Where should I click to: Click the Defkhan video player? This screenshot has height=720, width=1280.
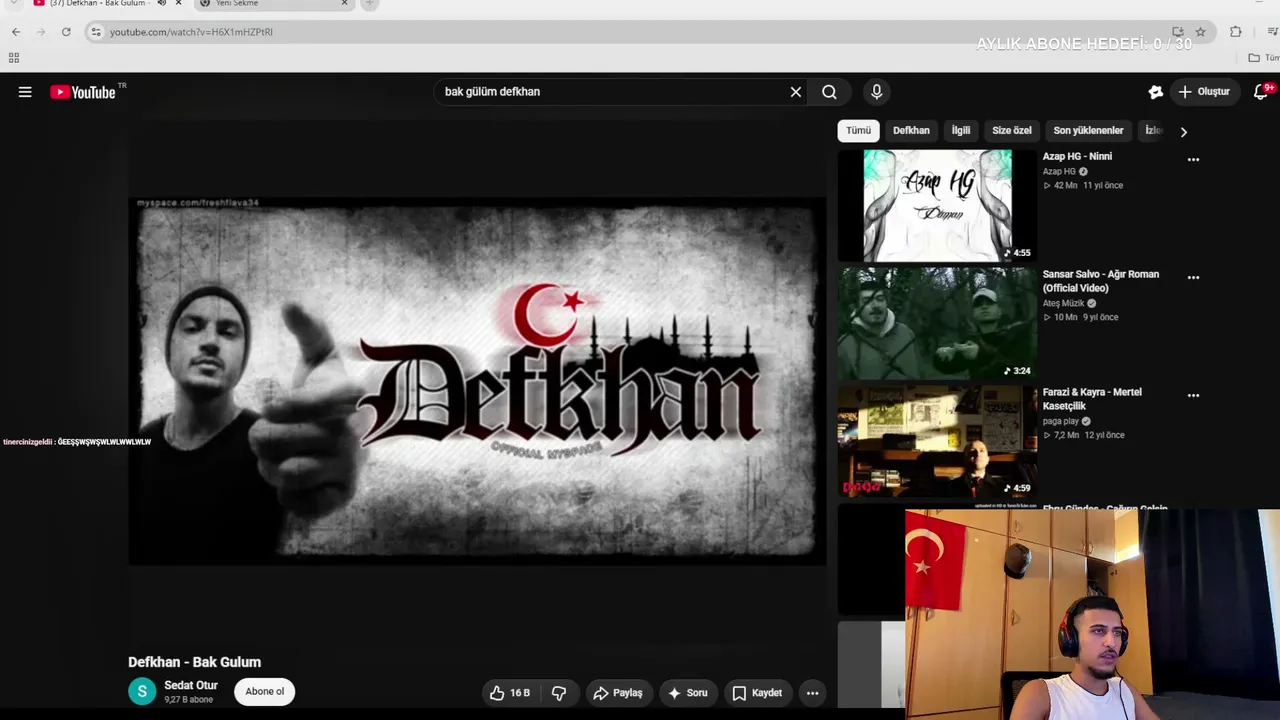(477, 380)
